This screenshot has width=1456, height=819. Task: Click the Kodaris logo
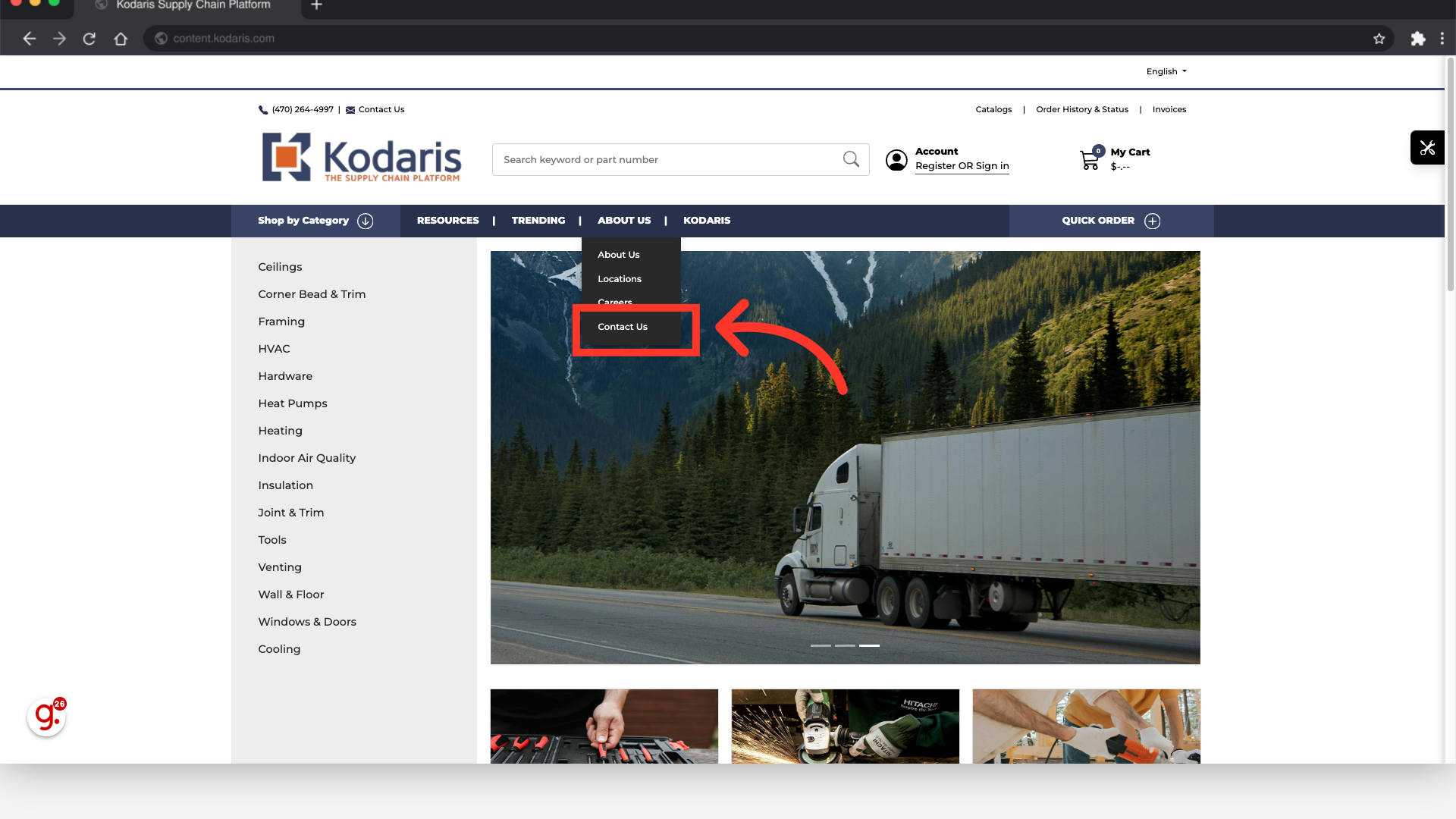[x=362, y=158]
